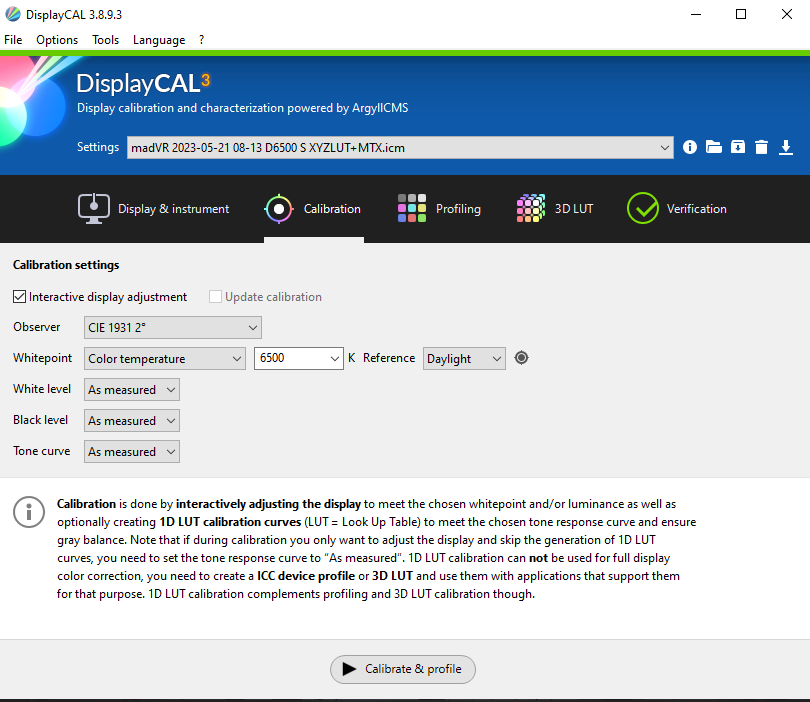
Task: Click the Verification checkmark icon
Action: point(643,208)
